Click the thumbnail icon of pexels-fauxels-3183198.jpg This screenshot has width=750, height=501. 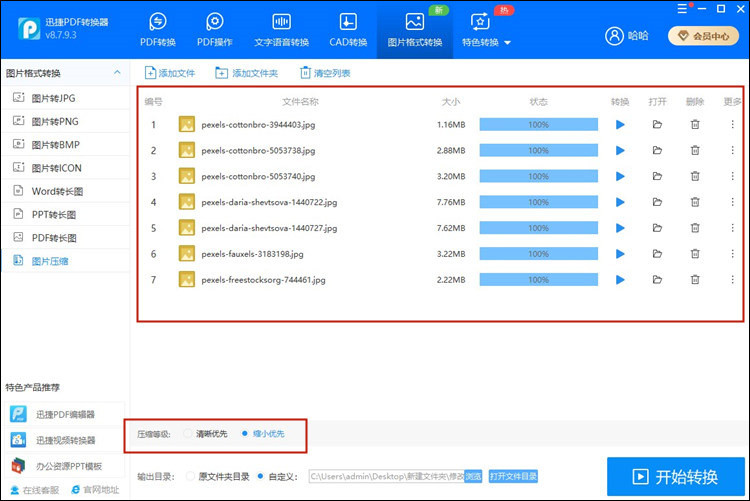point(186,254)
